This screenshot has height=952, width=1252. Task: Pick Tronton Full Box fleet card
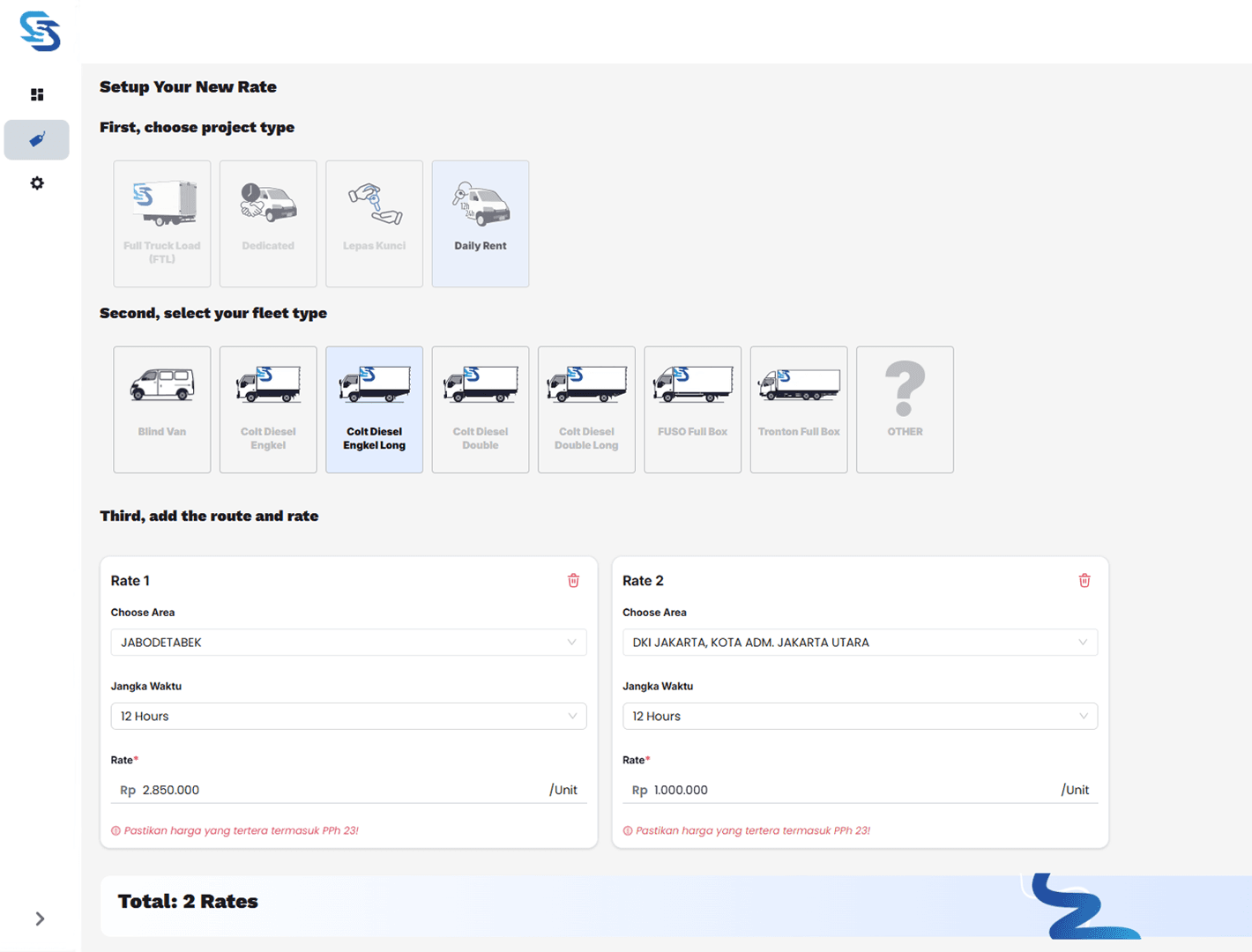click(x=799, y=409)
